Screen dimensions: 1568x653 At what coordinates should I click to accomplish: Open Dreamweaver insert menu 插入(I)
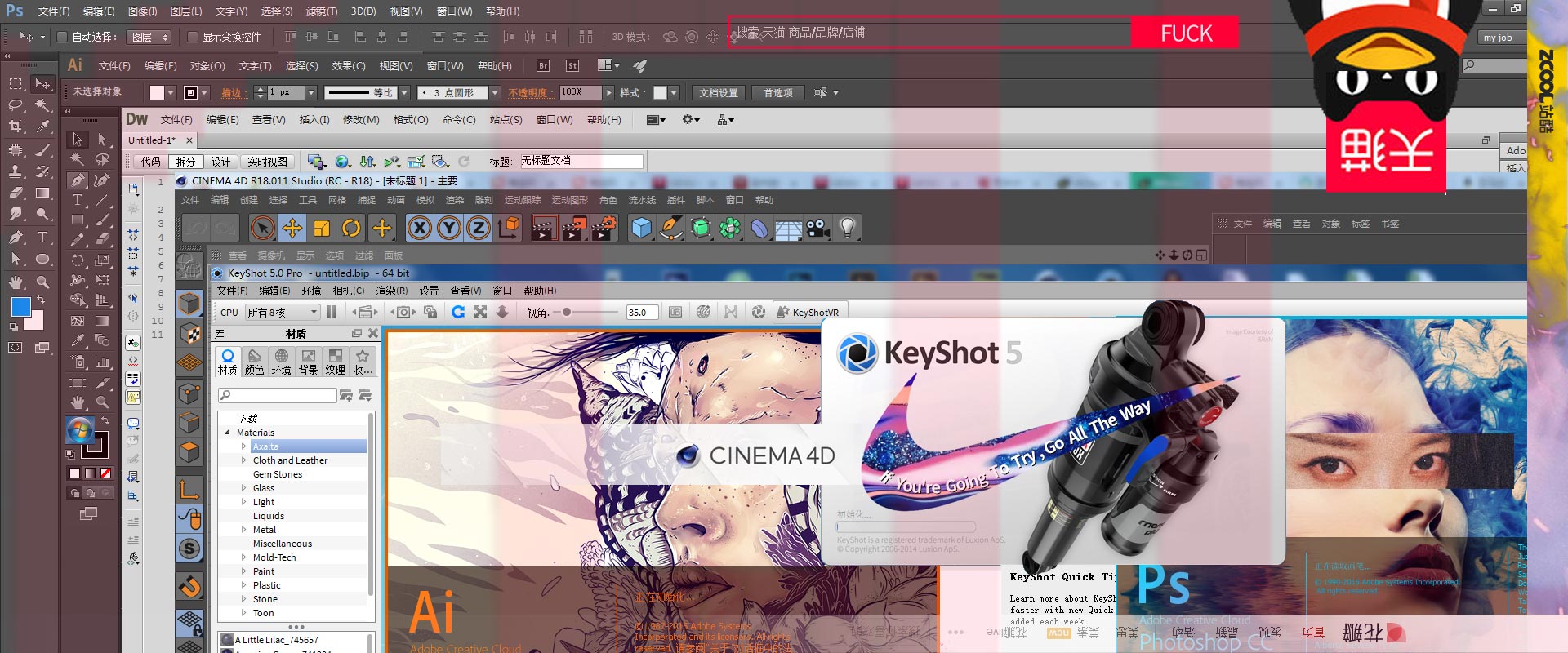pyautogui.click(x=314, y=119)
